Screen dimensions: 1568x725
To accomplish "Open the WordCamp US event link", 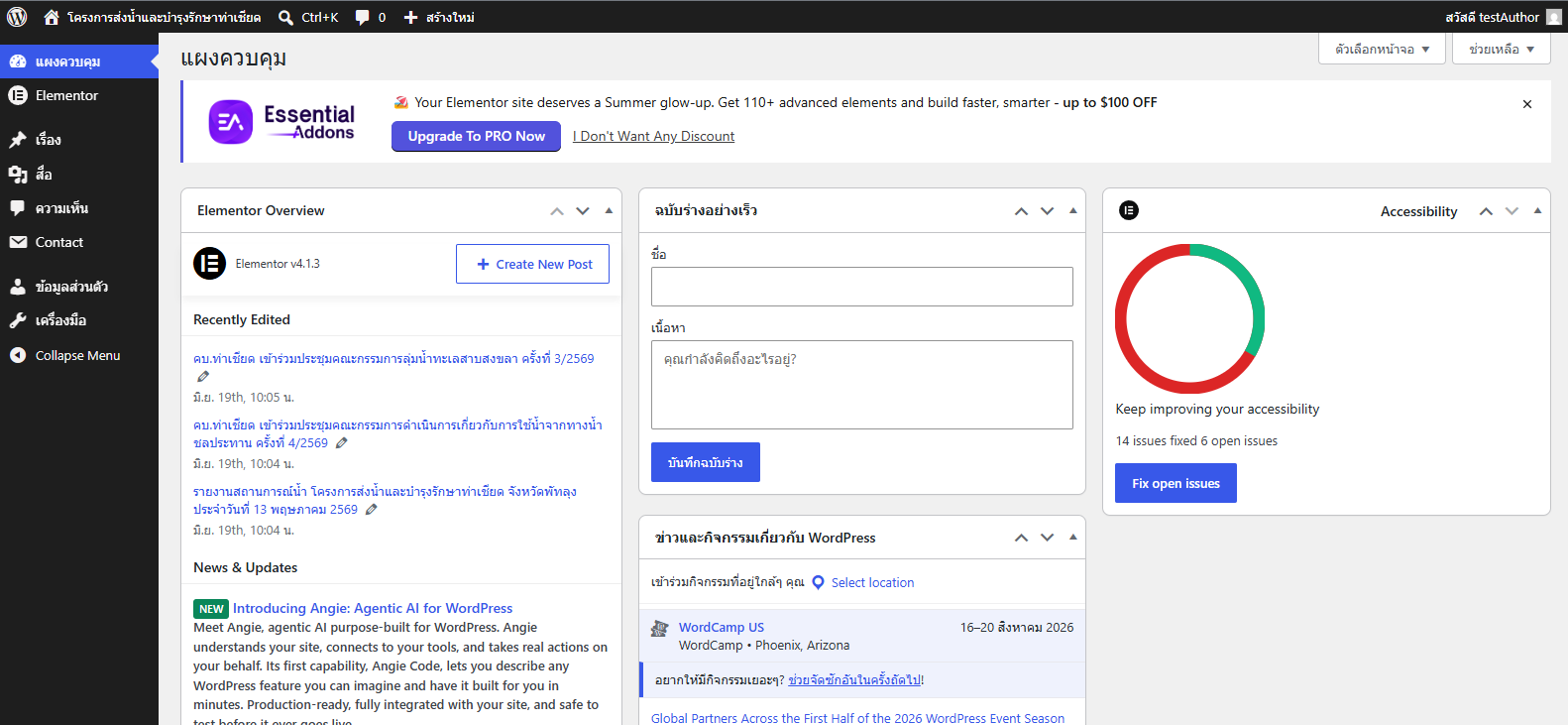I will click(x=722, y=627).
